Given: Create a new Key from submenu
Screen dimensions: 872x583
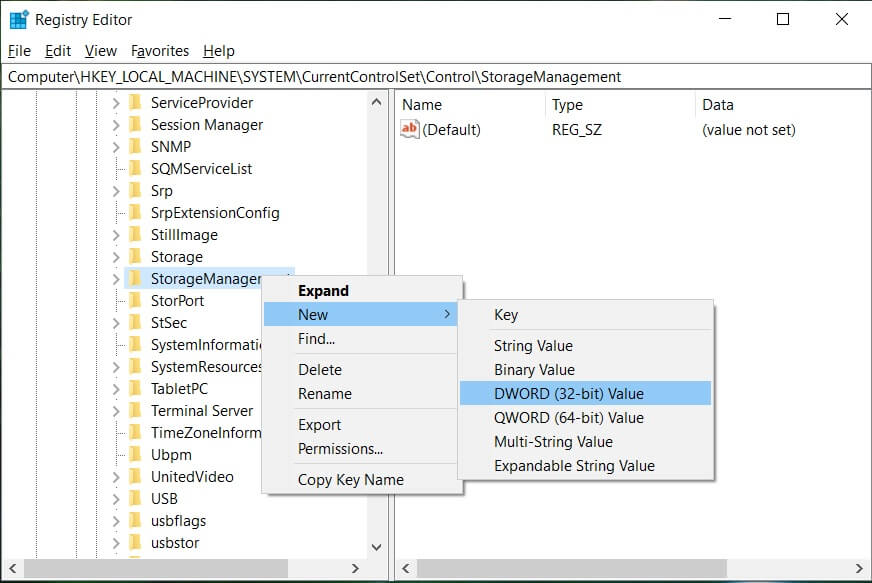Looking at the screenshot, I should 586,315.
